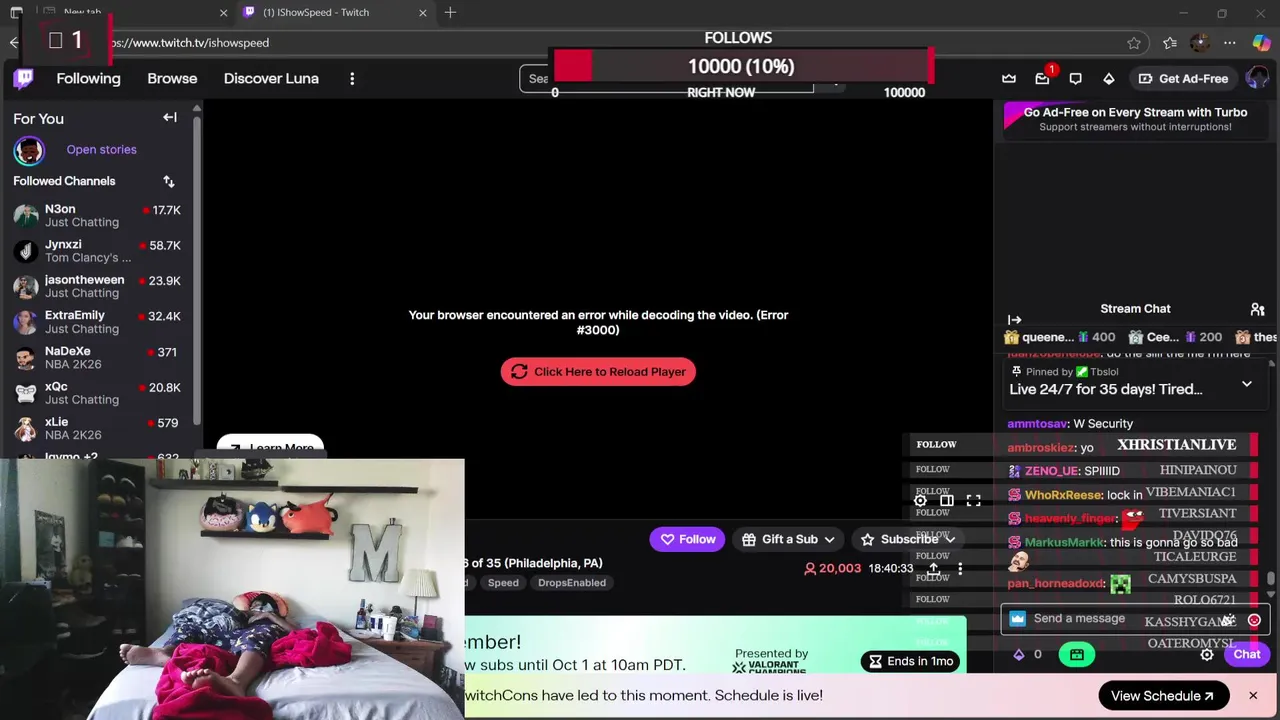
Task: Toggle theatre mode in player
Action: pos(946,500)
